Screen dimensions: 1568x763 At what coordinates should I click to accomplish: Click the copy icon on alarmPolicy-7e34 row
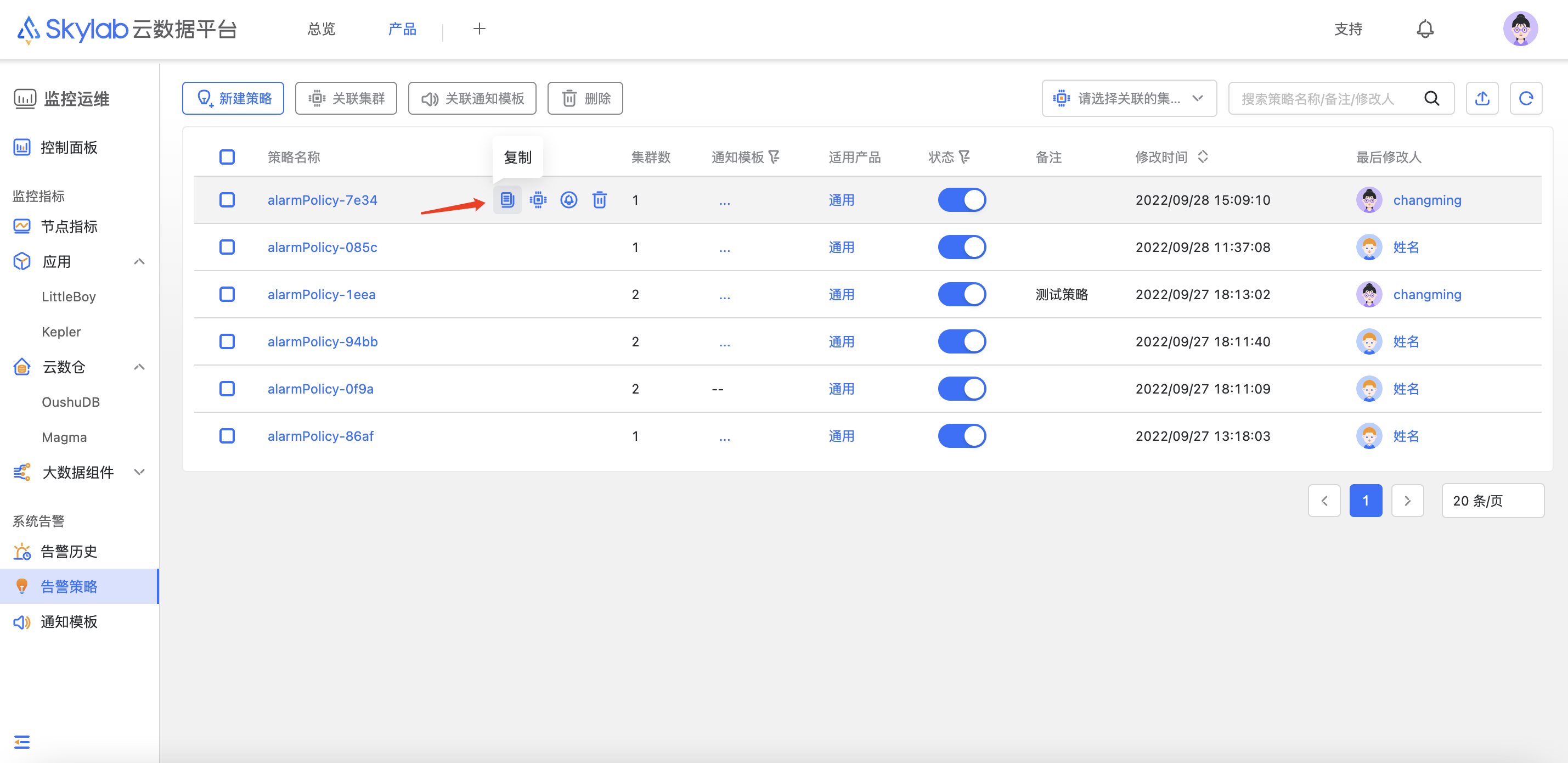point(507,200)
